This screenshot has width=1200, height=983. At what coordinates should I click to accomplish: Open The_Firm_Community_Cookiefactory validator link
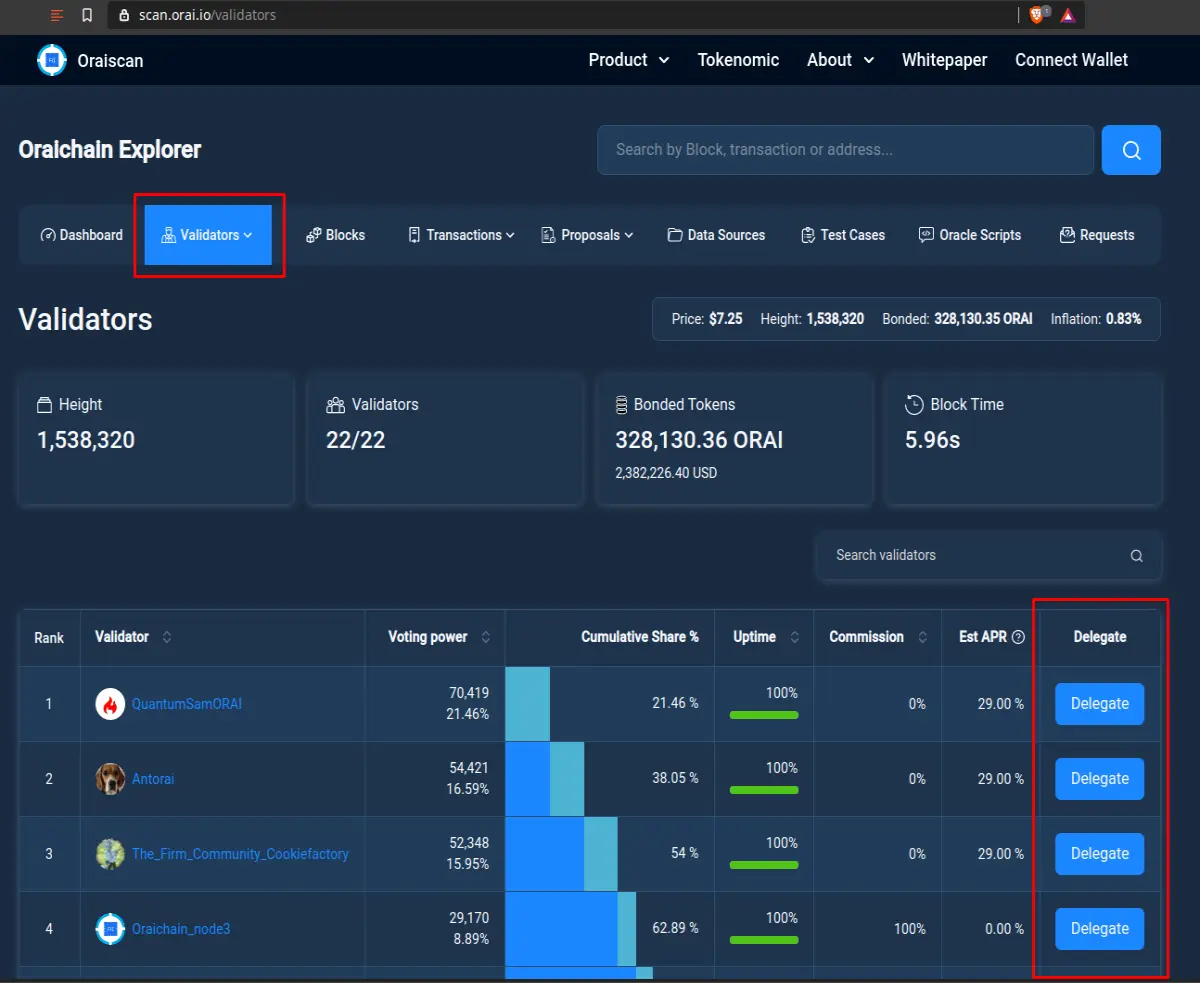pyautogui.click(x=240, y=854)
